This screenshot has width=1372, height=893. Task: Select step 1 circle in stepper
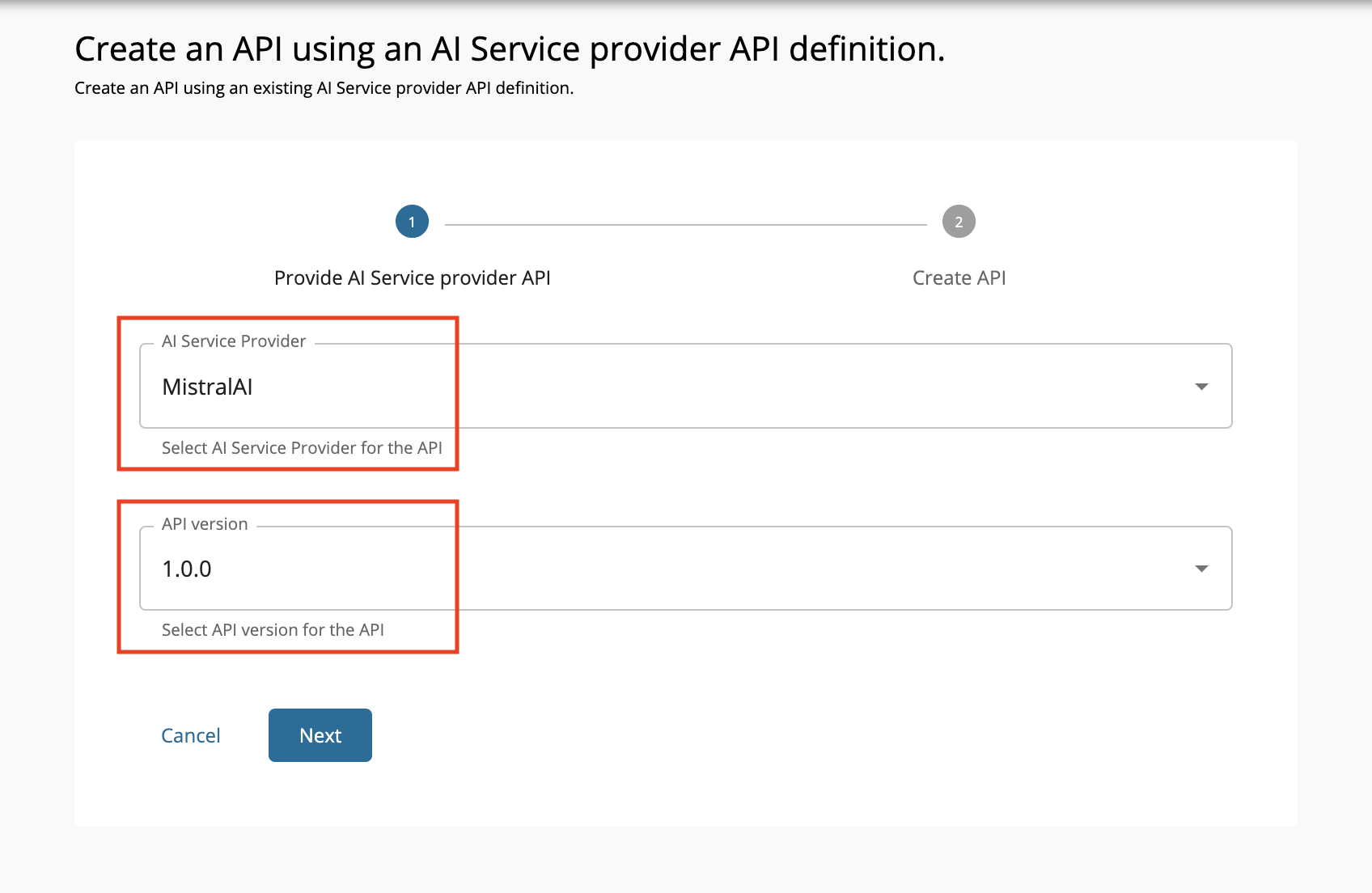(x=412, y=222)
